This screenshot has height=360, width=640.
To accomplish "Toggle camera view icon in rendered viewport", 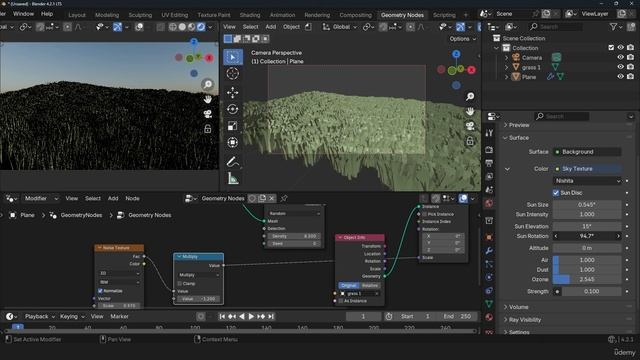I will (208, 114).
